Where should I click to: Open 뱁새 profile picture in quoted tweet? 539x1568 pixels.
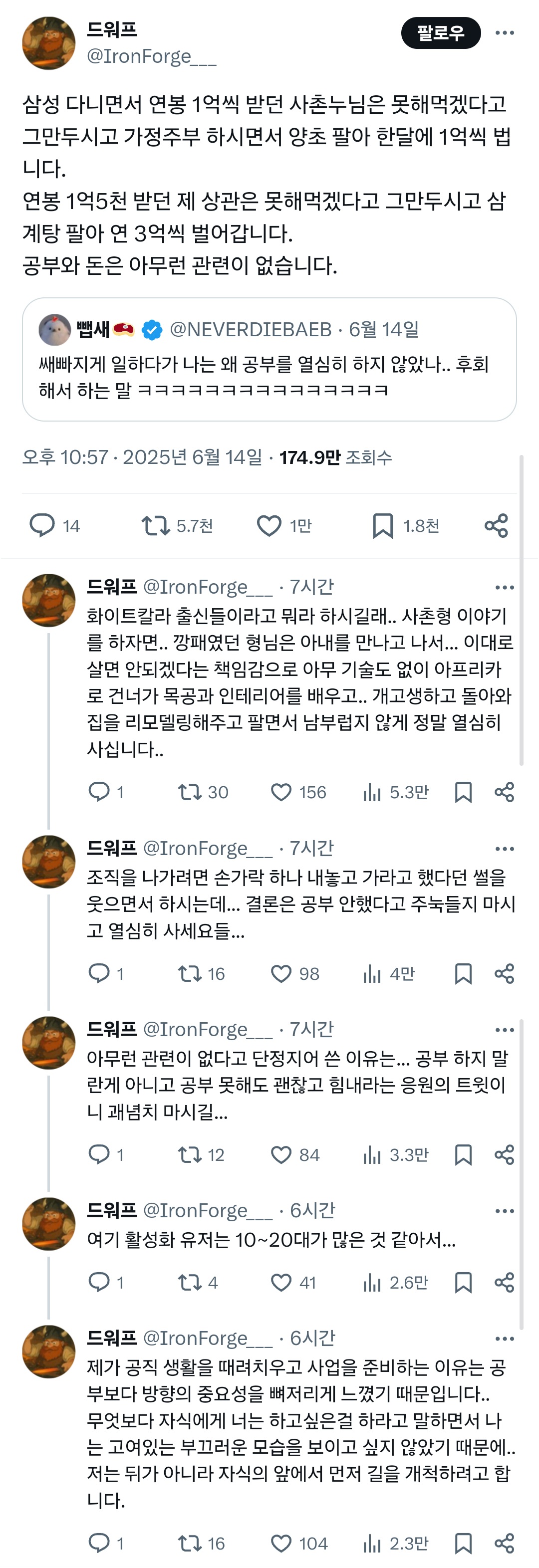pyautogui.click(x=54, y=330)
